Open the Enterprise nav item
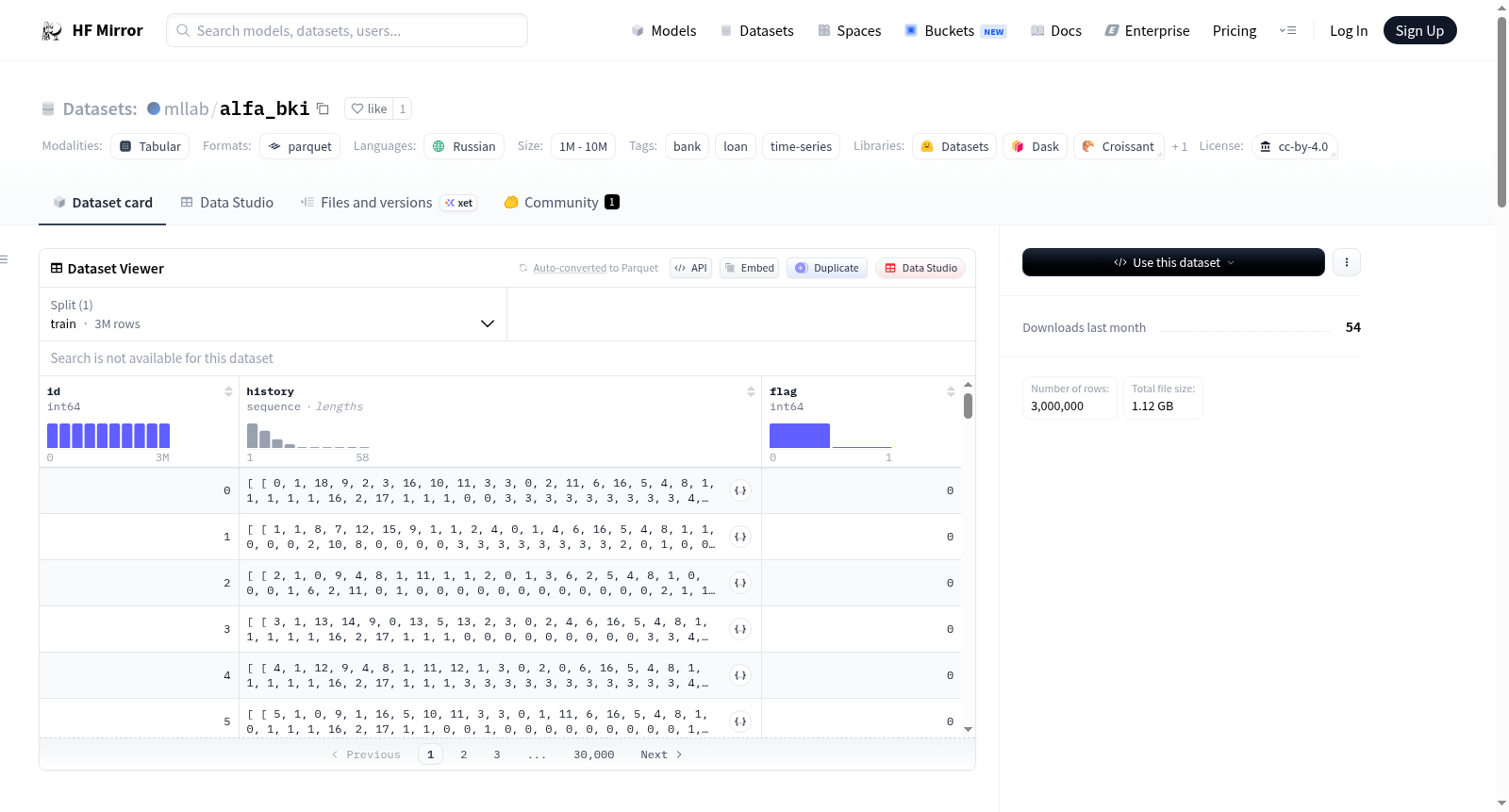Viewport: 1509px width, 812px height. pyautogui.click(x=1148, y=30)
